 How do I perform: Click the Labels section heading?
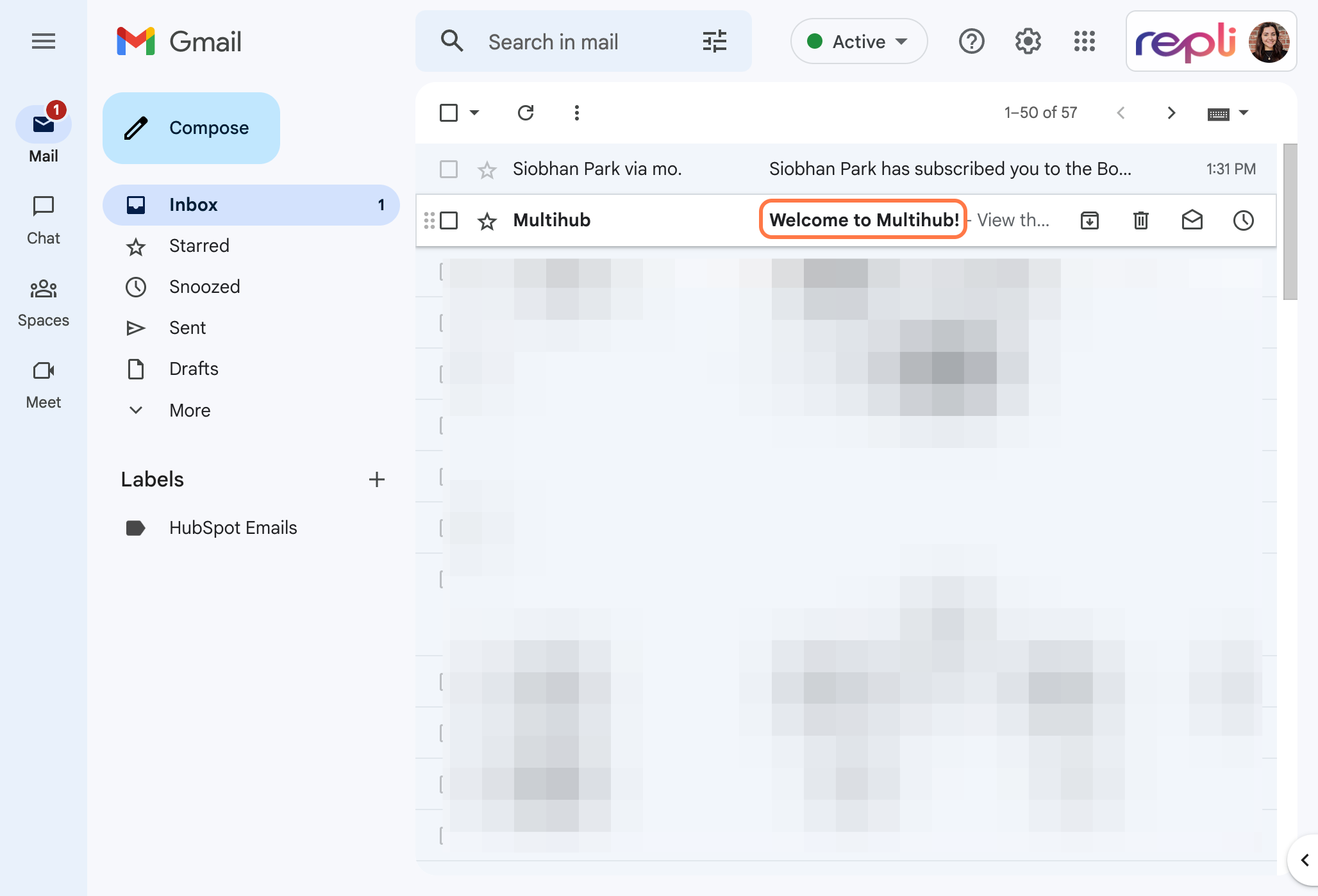tap(153, 479)
